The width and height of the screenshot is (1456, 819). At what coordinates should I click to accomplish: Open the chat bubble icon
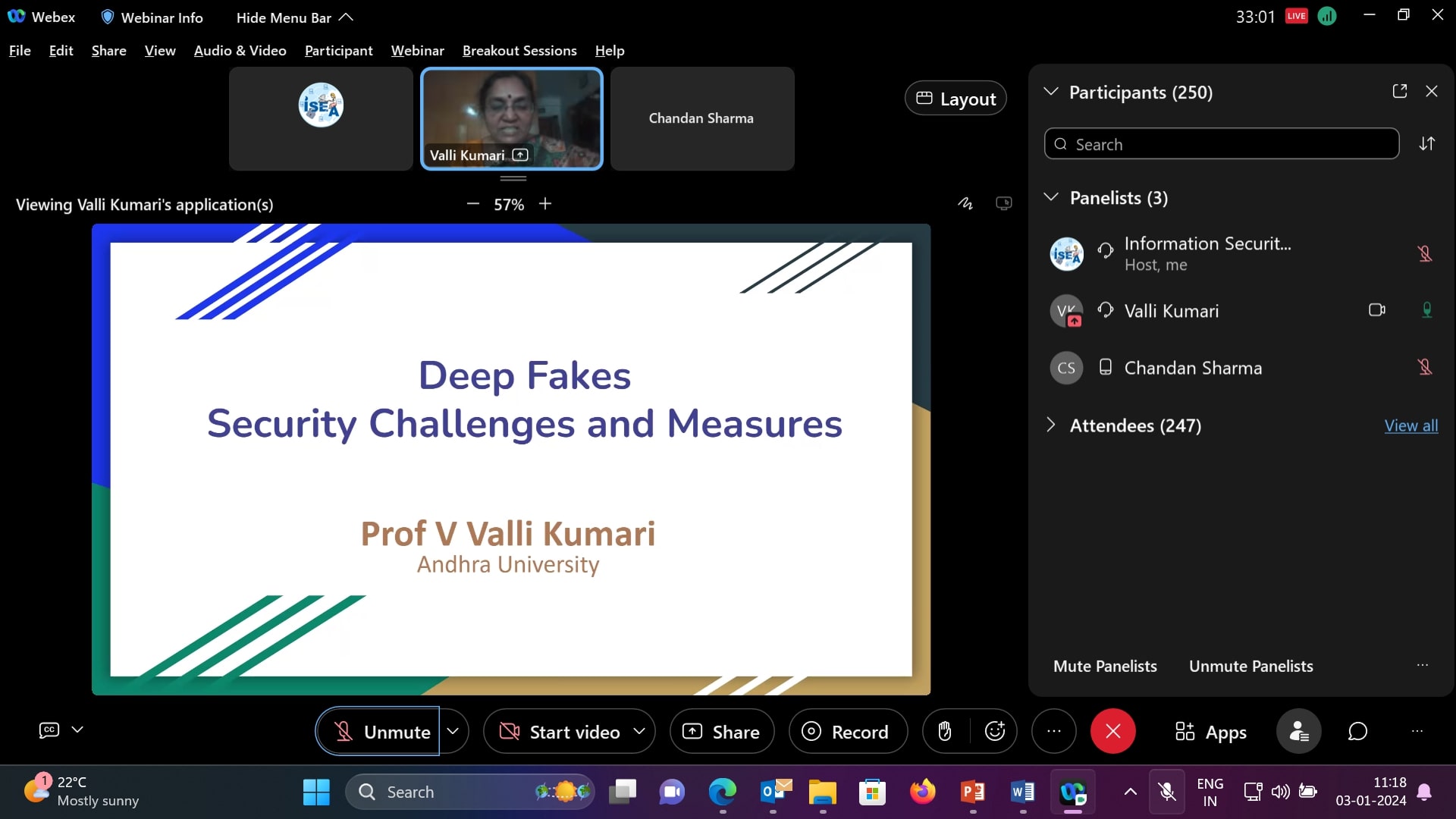1357,731
